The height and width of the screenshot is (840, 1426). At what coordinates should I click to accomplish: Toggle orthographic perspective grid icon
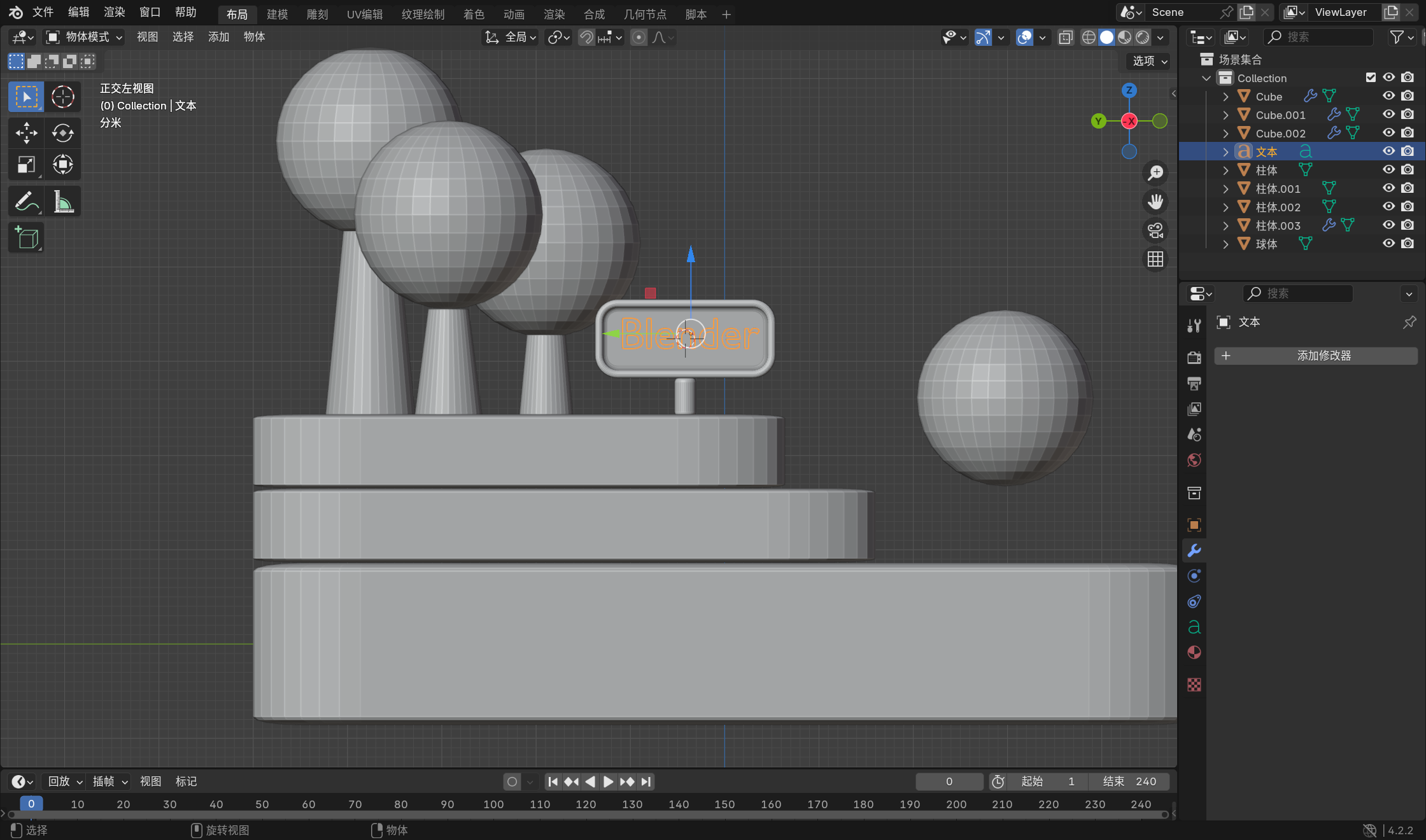click(x=1155, y=259)
